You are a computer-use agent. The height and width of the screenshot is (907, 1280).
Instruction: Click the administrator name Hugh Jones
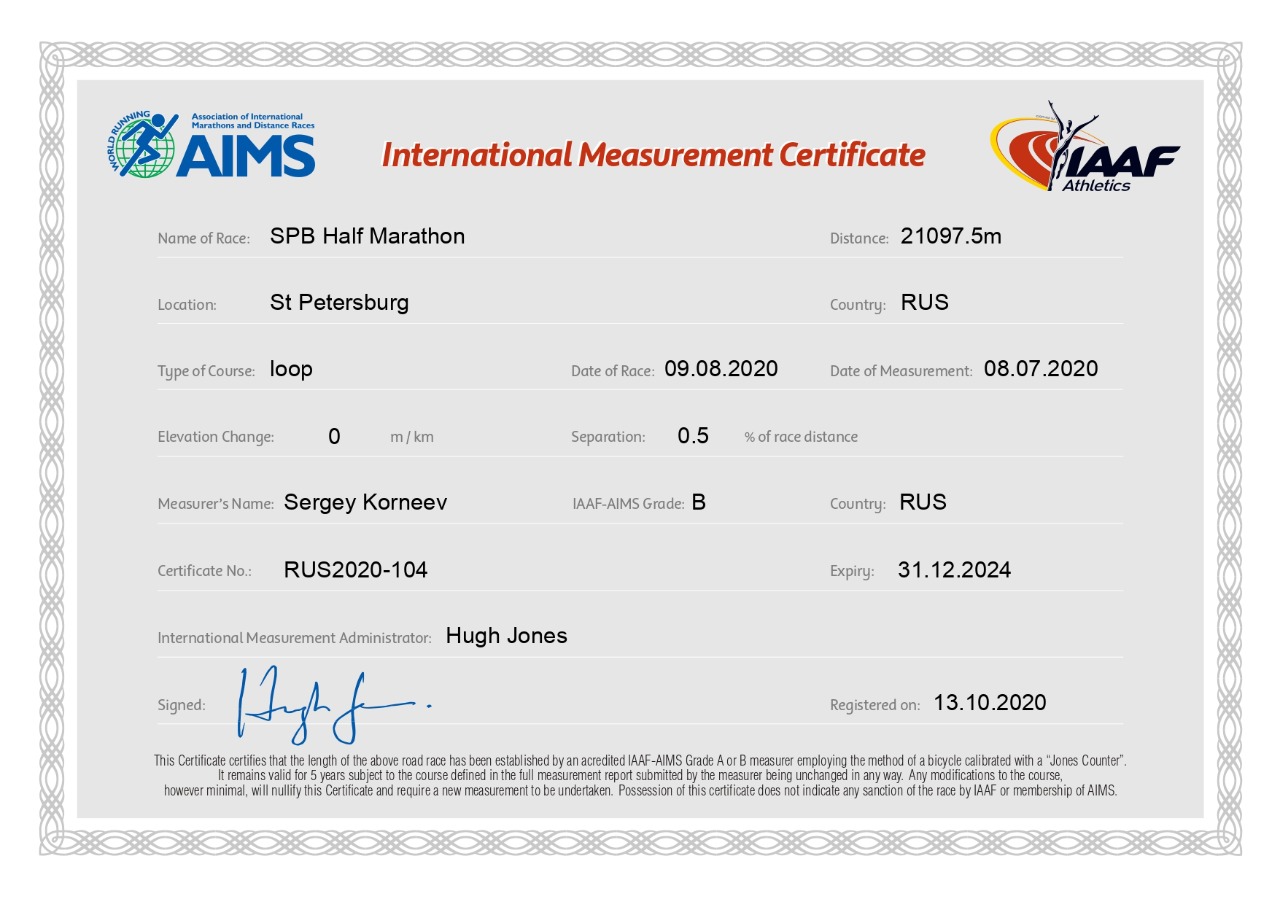coord(506,636)
